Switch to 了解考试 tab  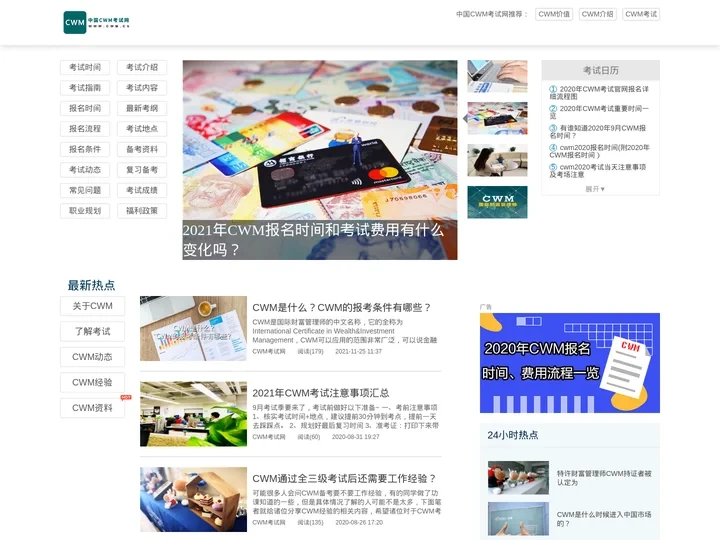click(x=92, y=332)
